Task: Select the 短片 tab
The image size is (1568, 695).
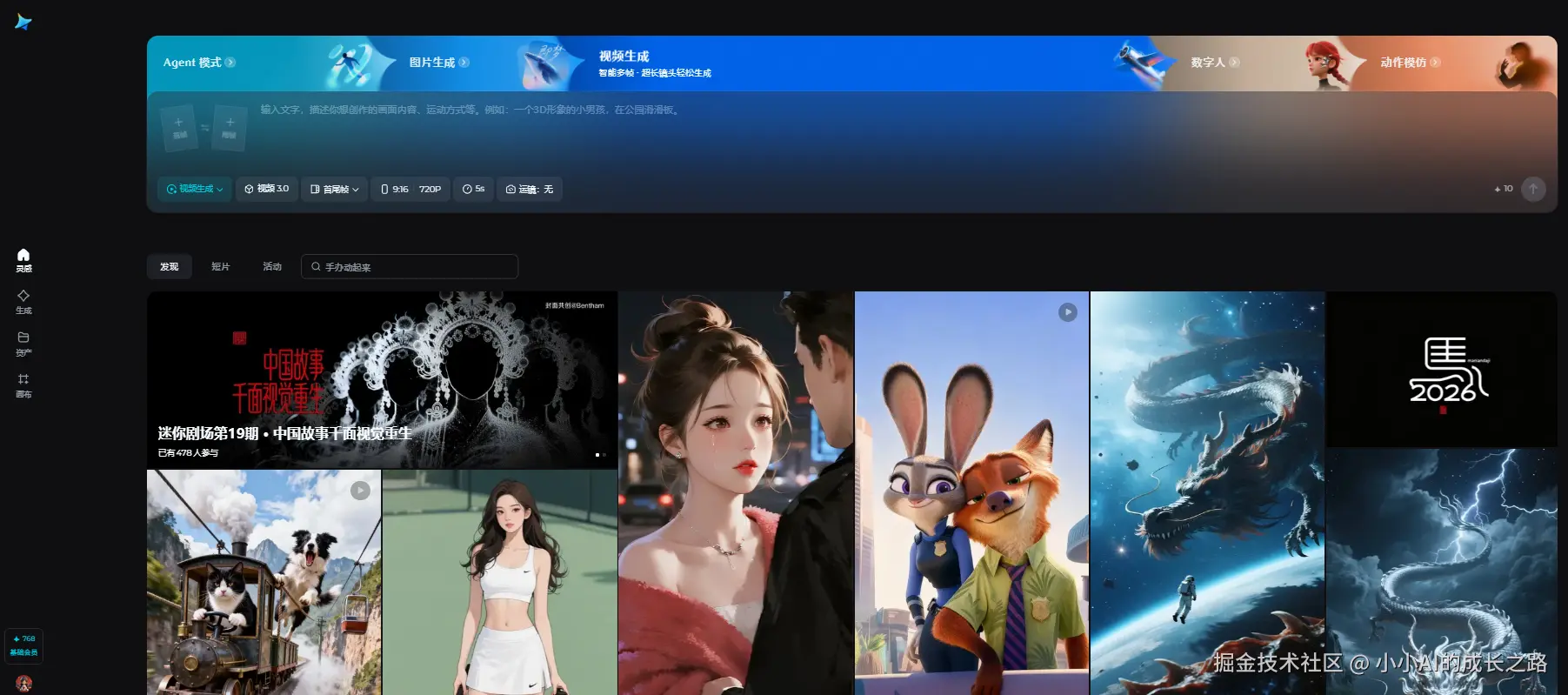Action: (x=221, y=267)
